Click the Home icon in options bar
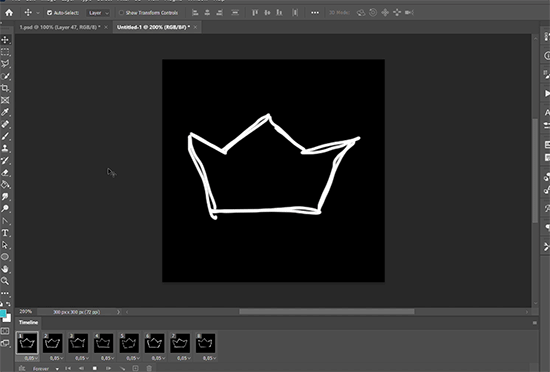Viewport: 550px width, 372px height. (x=9, y=13)
